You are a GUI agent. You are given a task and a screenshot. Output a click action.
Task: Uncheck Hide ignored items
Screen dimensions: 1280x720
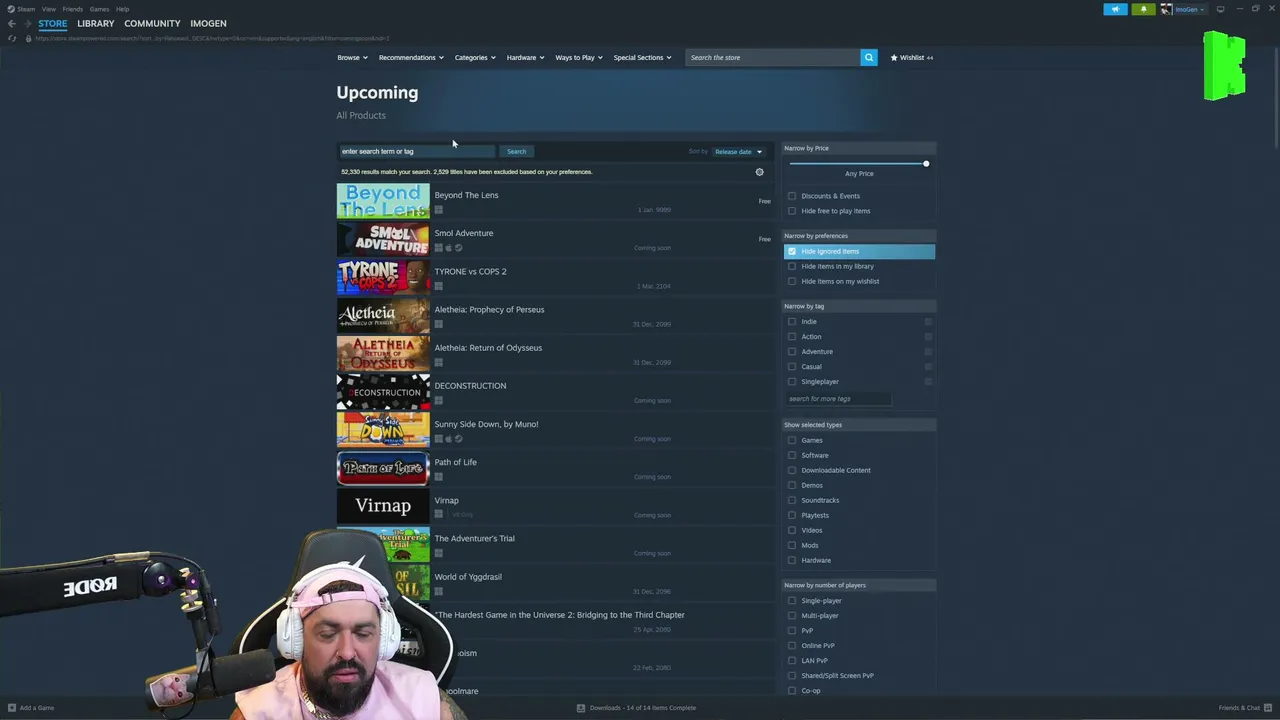point(792,251)
